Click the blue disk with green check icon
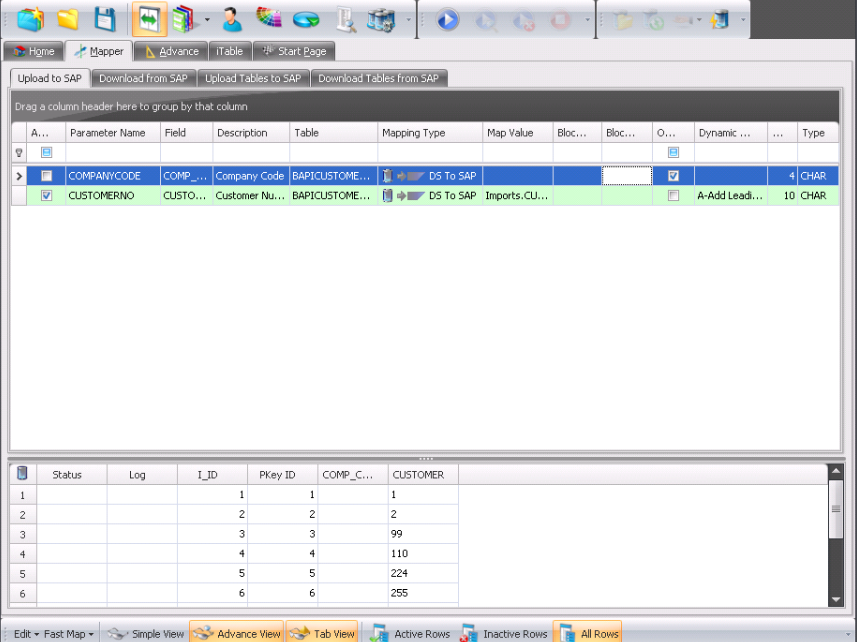The image size is (857, 642). click(306, 20)
